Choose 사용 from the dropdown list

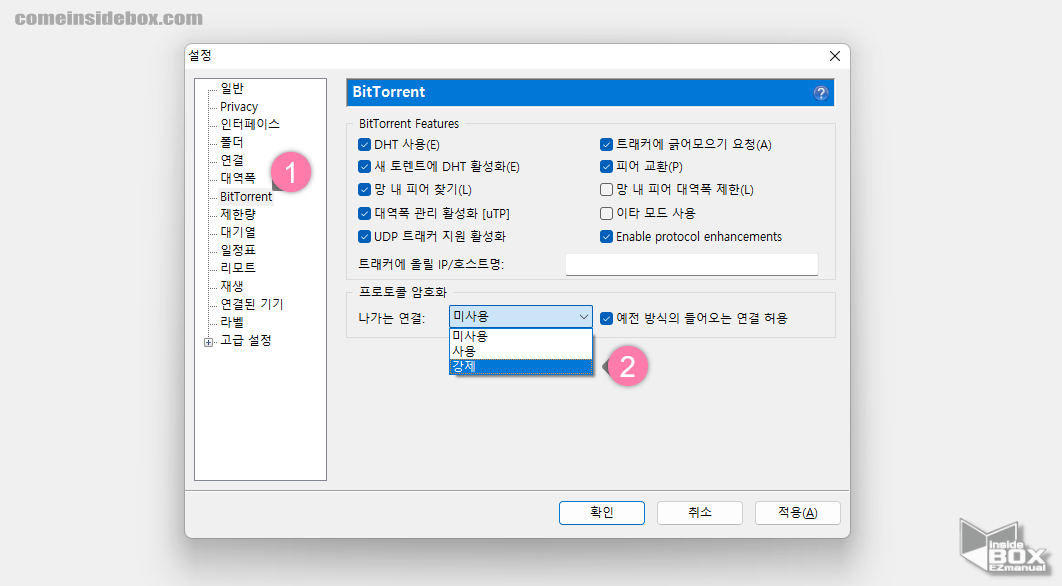tap(521, 351)
